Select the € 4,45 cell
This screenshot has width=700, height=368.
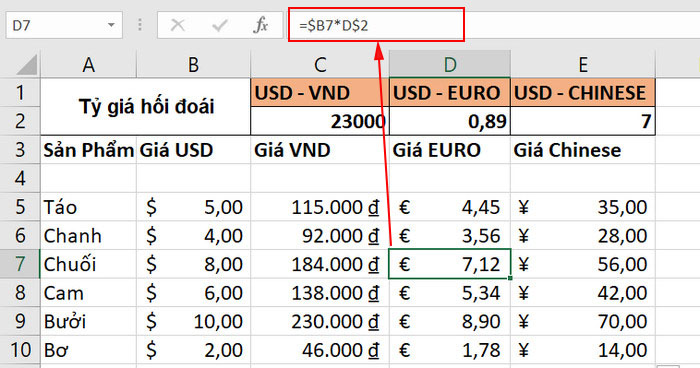[x=450, y=207]
